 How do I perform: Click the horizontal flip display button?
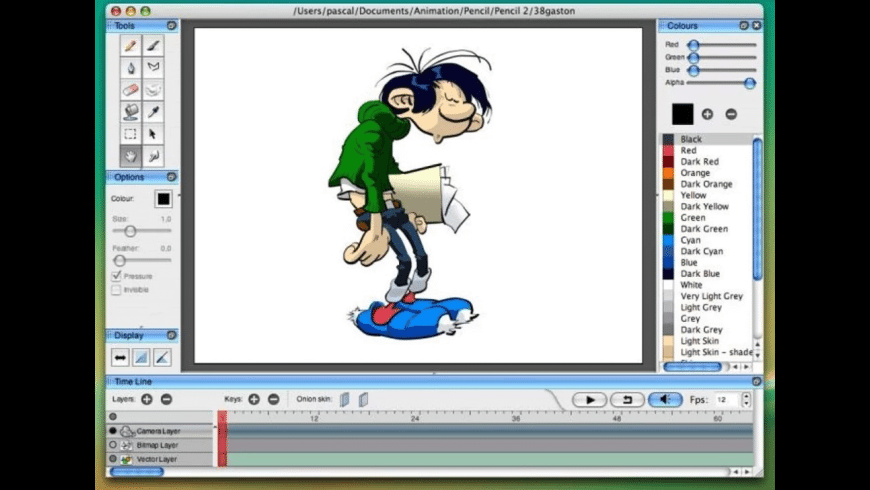tap(120, 358)
